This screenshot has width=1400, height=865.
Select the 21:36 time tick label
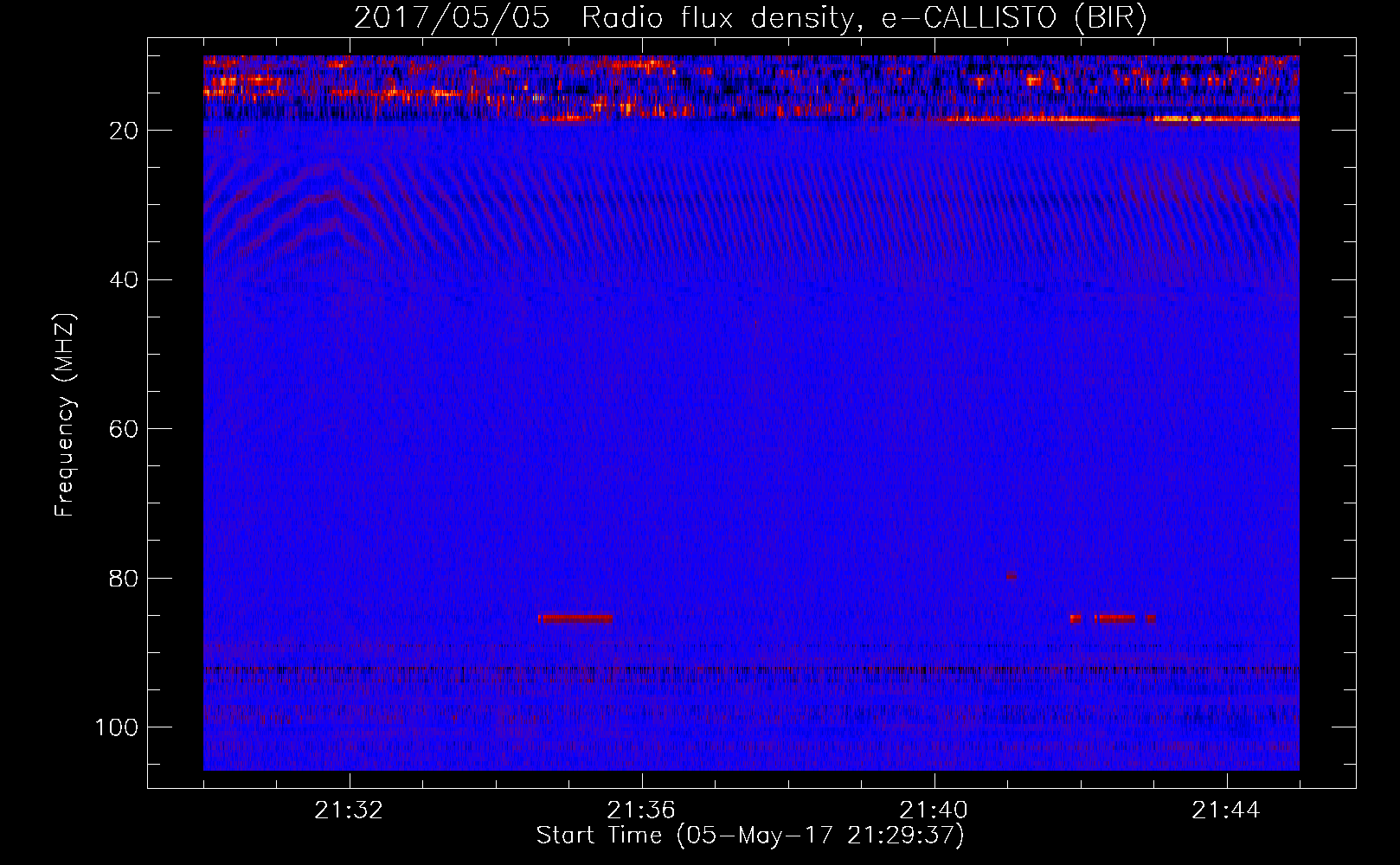[x=641, y=811]
